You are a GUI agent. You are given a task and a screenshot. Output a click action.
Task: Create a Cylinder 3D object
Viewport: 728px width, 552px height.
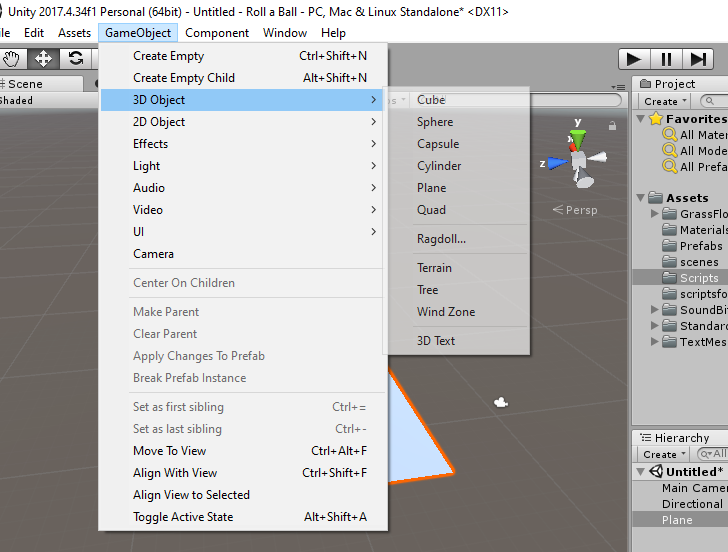[457, 166]
